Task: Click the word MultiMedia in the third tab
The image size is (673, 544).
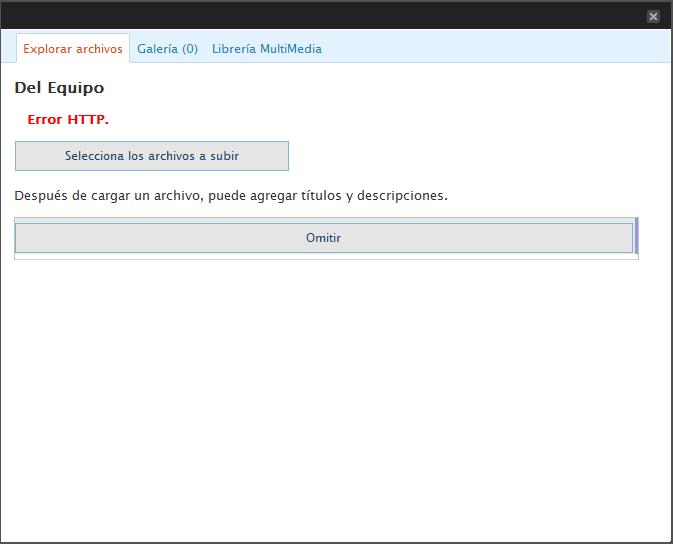Action: (x=290, y=49)
